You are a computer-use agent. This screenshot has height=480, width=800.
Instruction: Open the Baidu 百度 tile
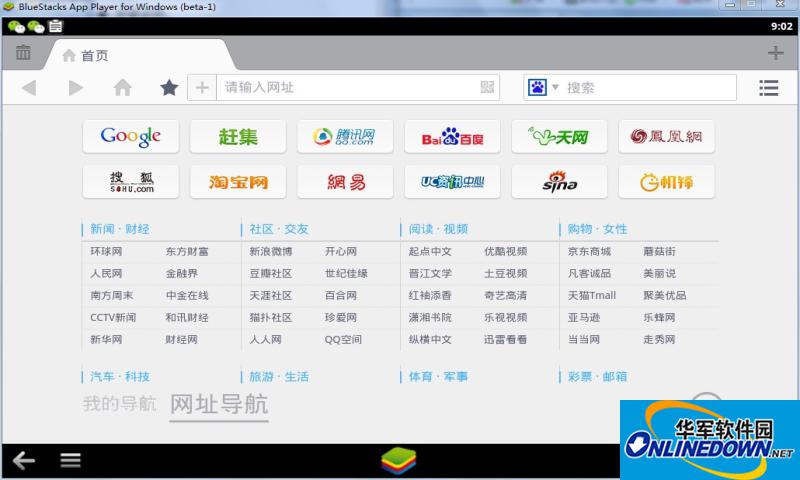click(452, 136)
